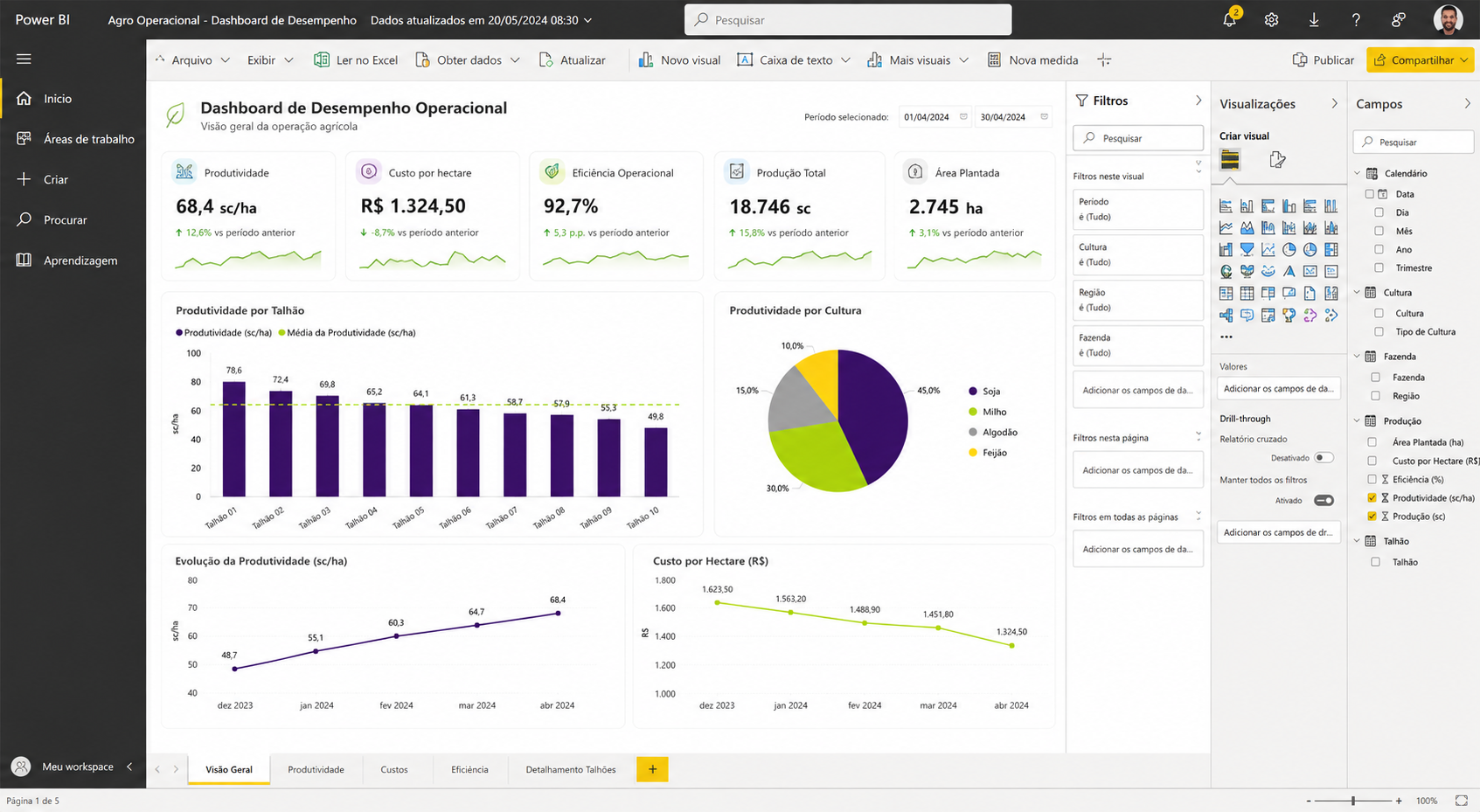1480x812 pixels.
Task: Click the Produção Total card icon
Action: (737, 171)
